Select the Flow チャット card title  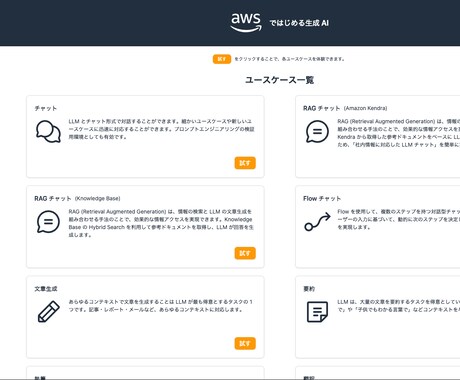(x=322, y=198)
